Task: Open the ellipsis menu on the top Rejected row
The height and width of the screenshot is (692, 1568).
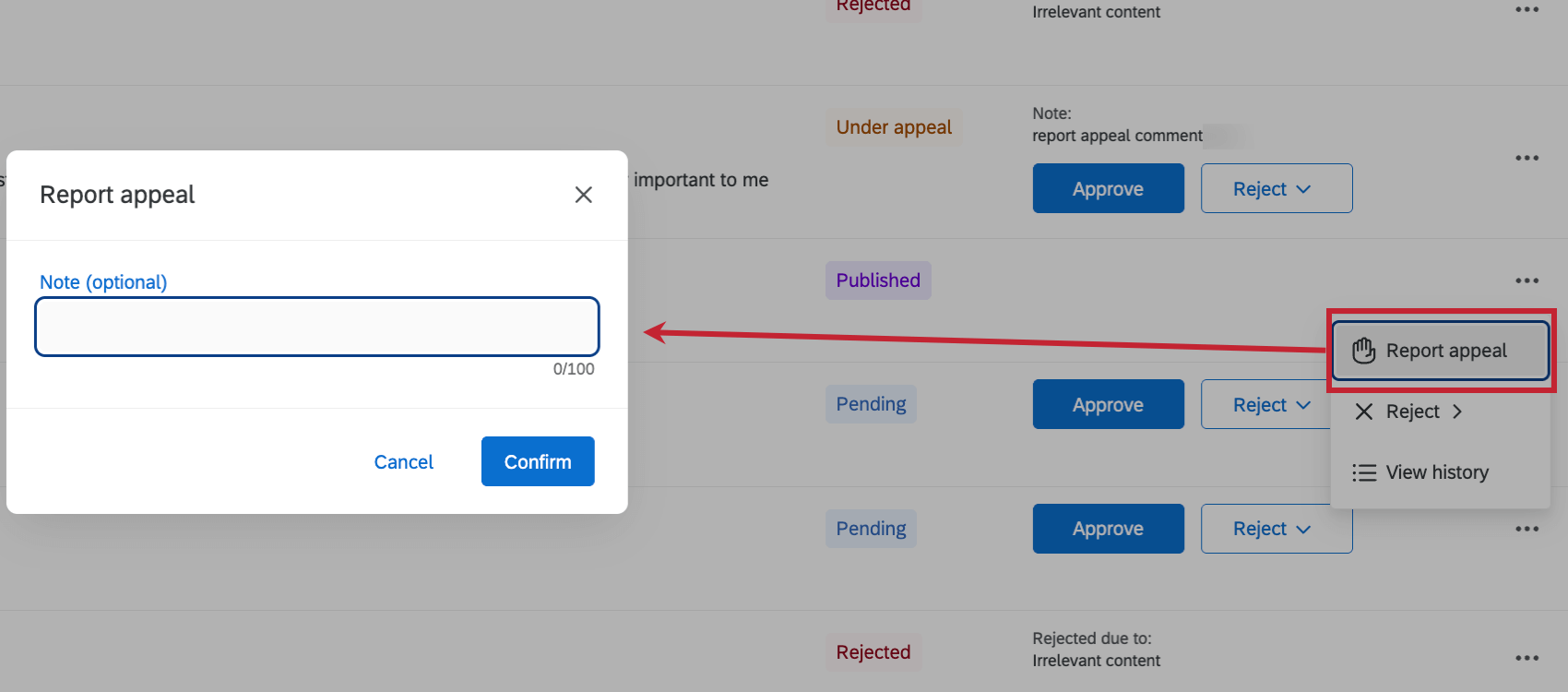Action: point(1526,9)
